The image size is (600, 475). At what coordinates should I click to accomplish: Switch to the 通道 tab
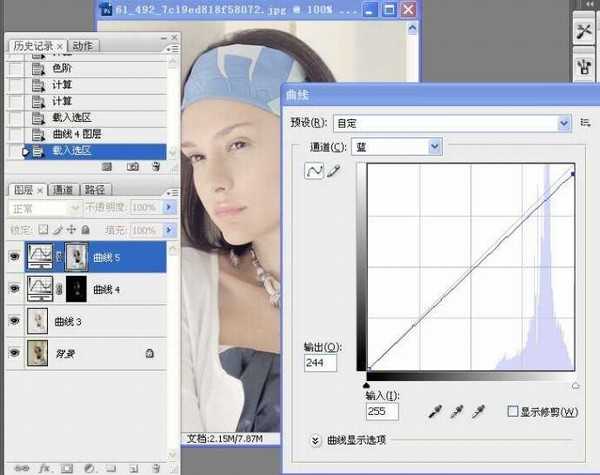pyautogui.click(x=62, y=190)
